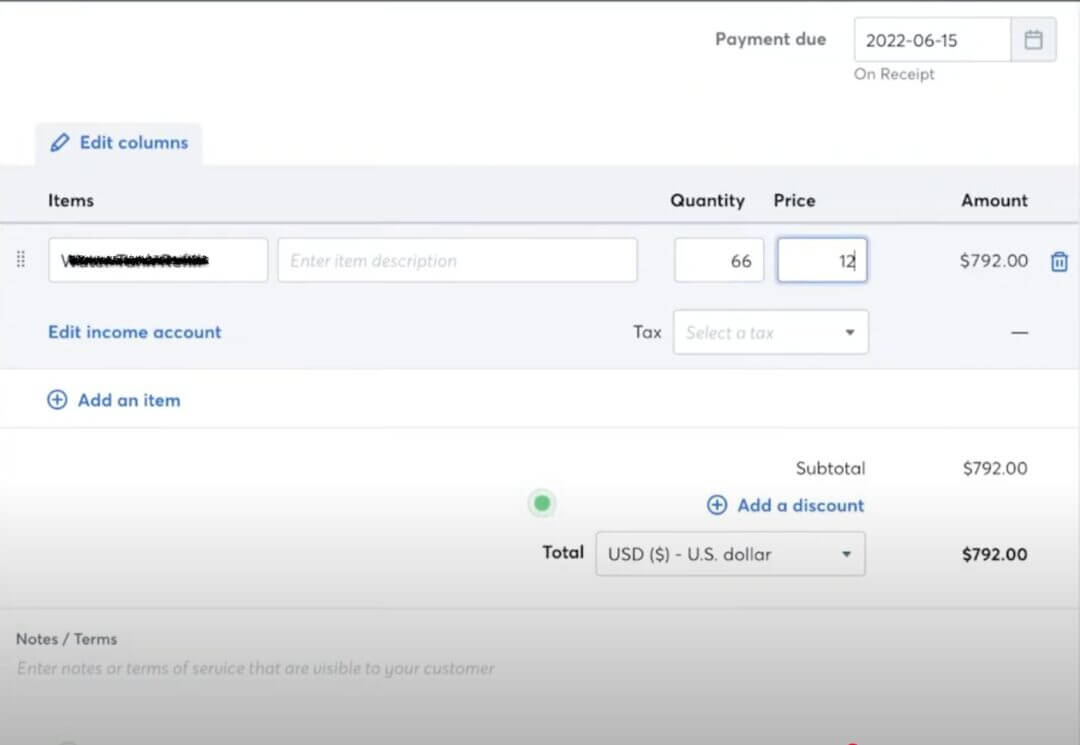The height and width of the screenshot is (745, 1080).
Task: Select the Quantity field showing 66
Action: pos(718,260)
